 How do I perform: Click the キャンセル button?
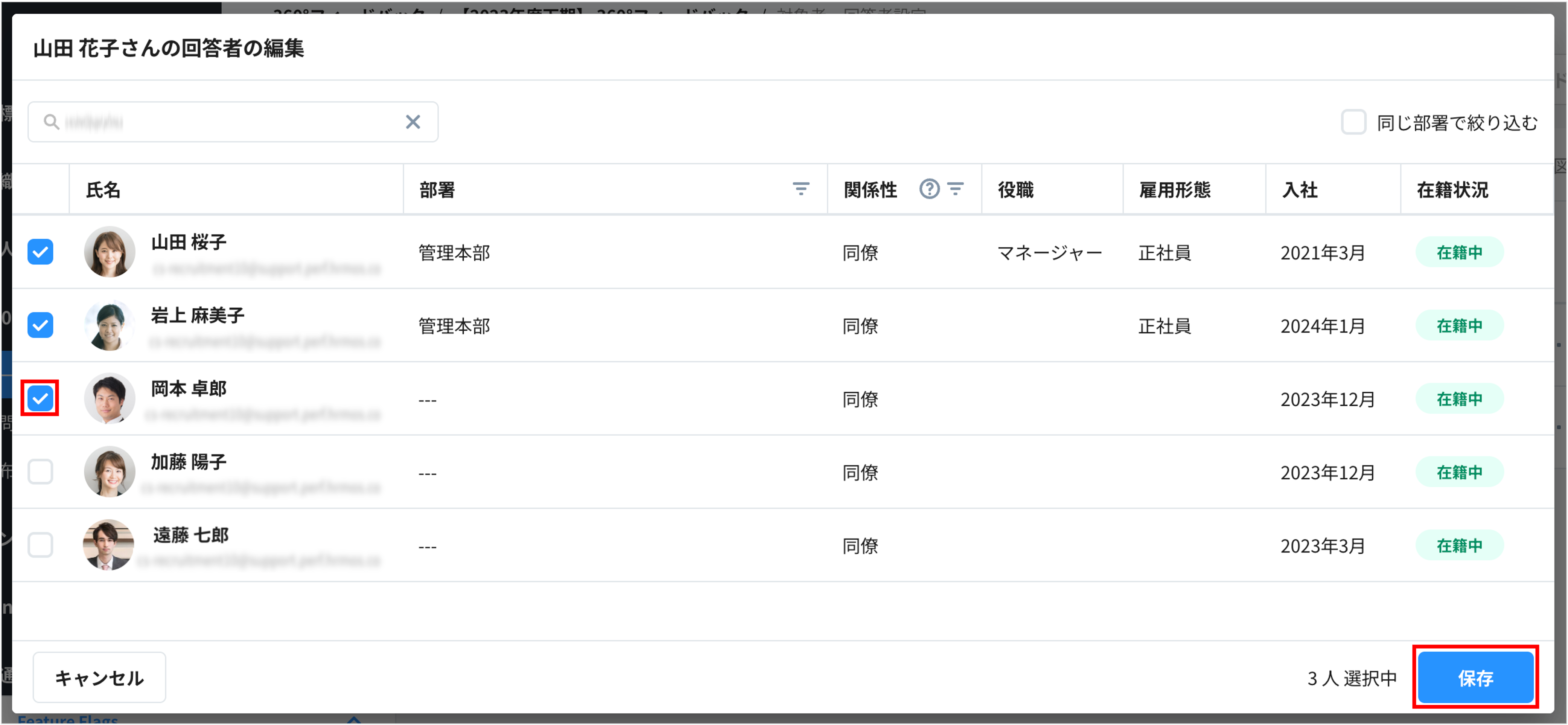(99, 678)
